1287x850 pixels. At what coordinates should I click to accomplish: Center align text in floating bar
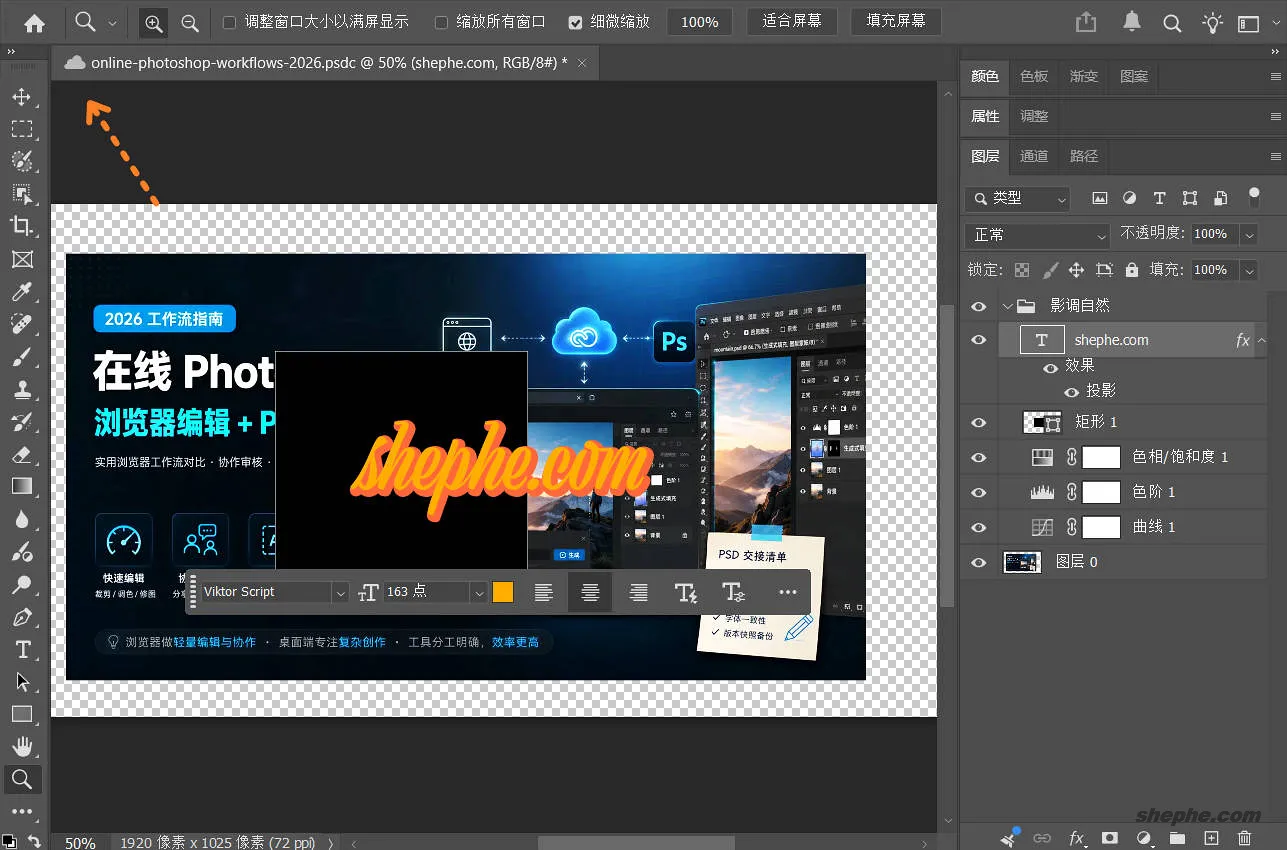590,592
